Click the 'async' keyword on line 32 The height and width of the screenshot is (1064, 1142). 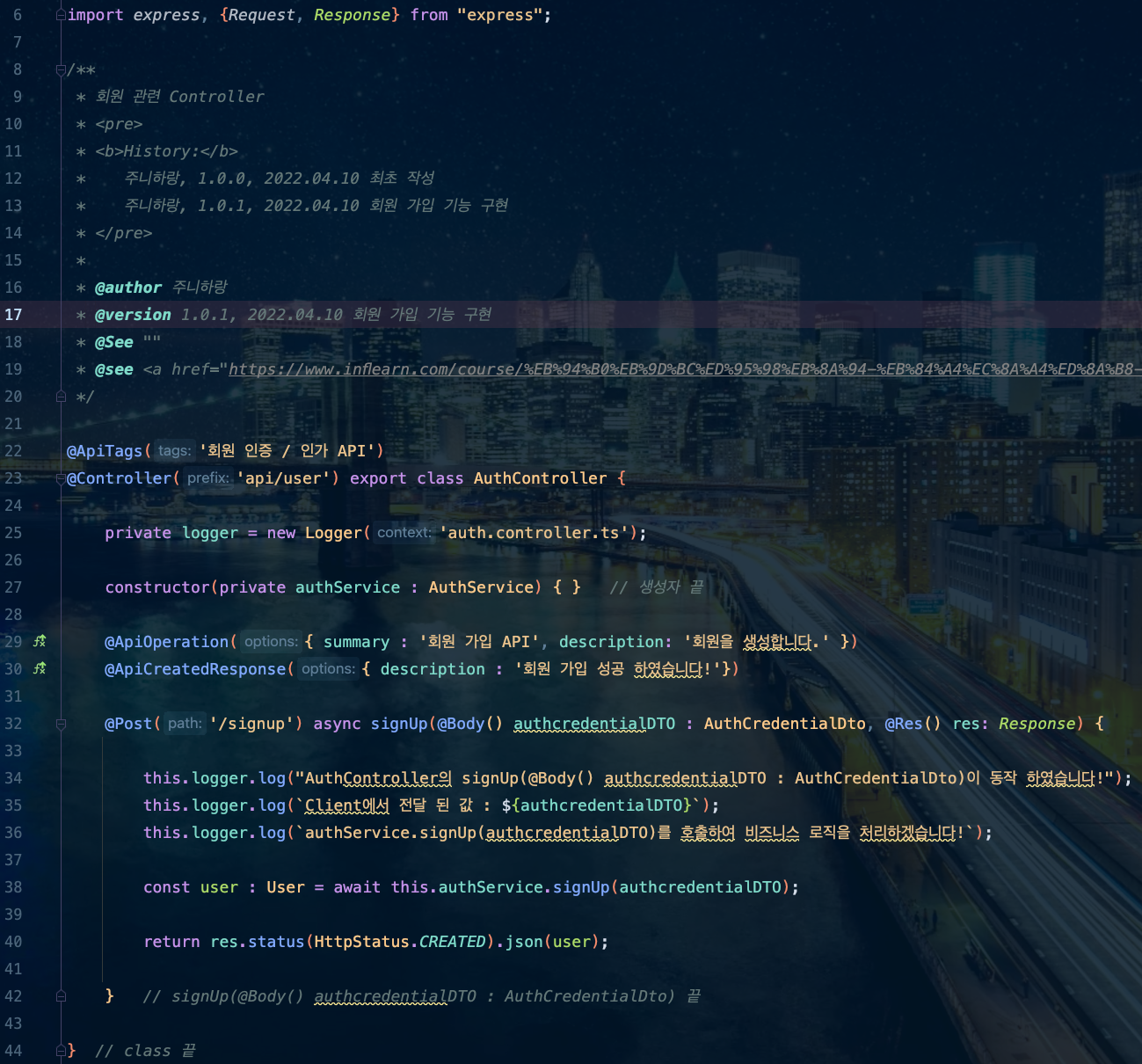[337, 724]
